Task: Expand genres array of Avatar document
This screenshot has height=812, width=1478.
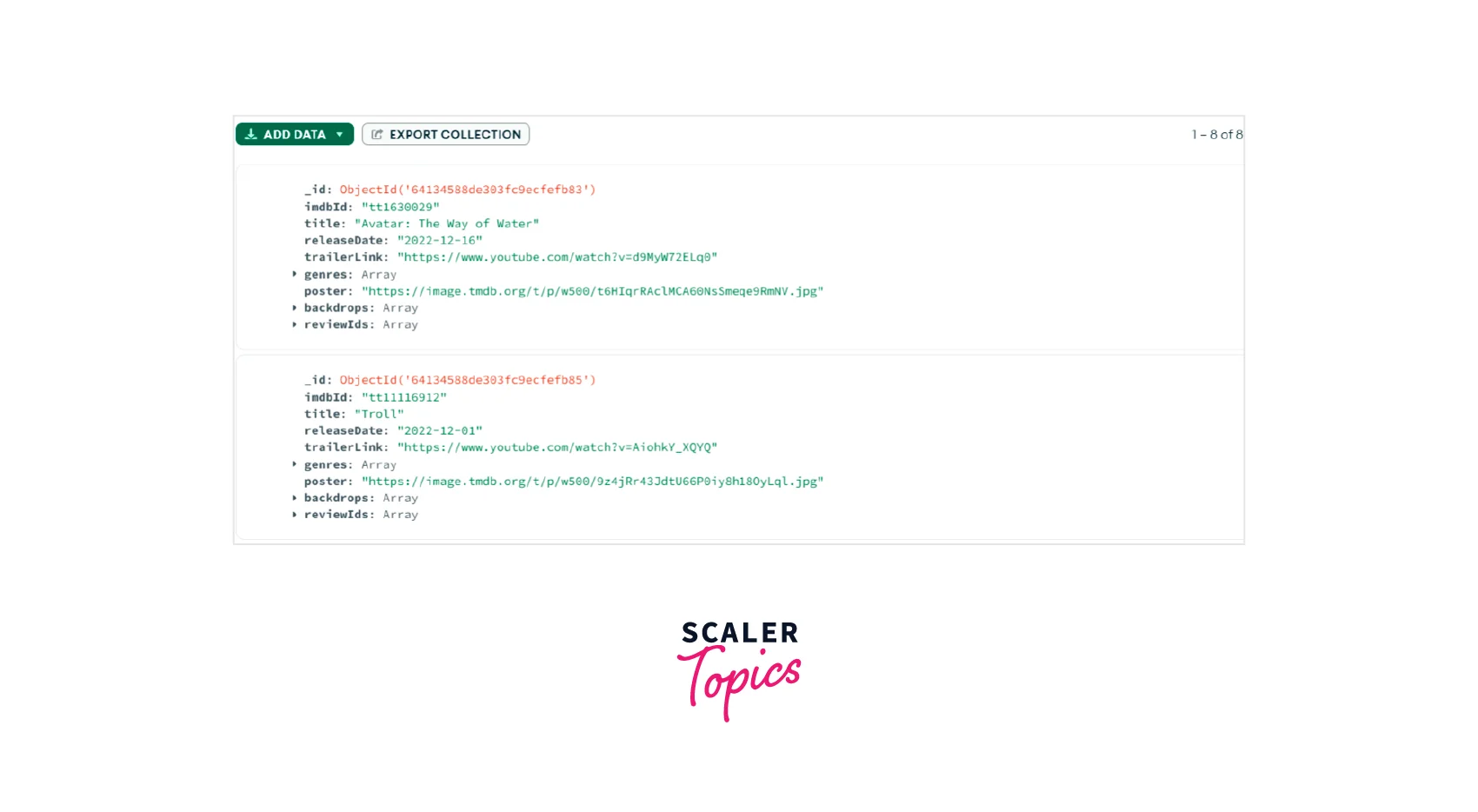Action: click(295, 274)
